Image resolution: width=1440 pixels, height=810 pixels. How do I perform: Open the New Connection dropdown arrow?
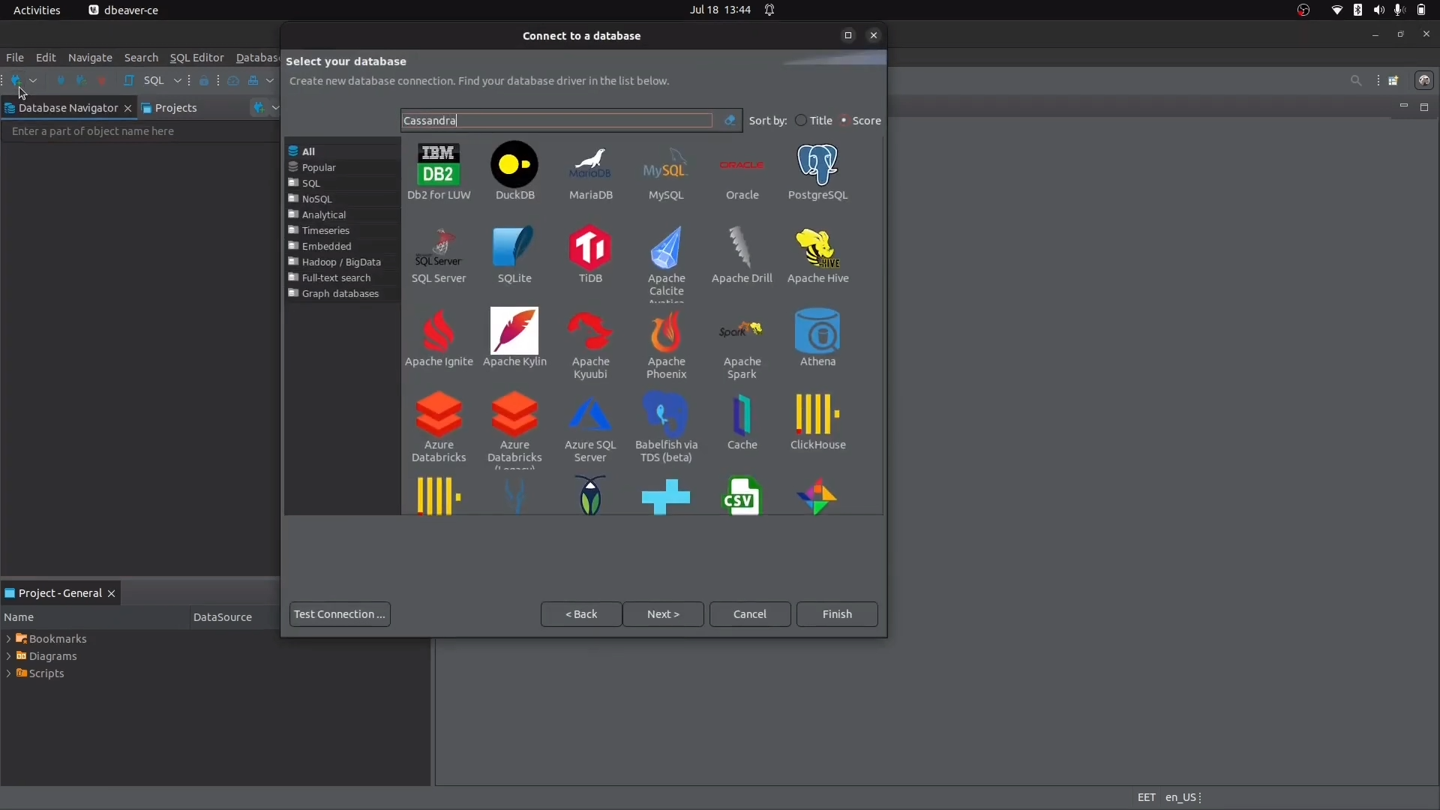33,81
